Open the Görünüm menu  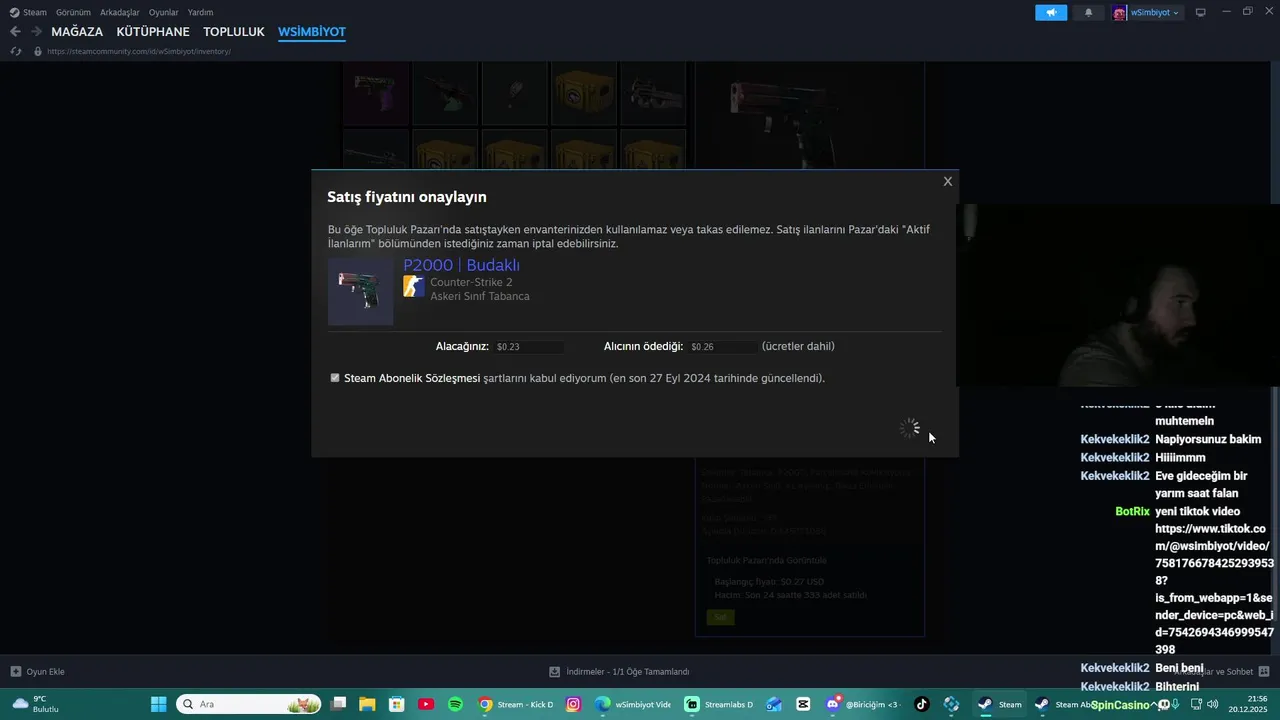click(73, 12)
